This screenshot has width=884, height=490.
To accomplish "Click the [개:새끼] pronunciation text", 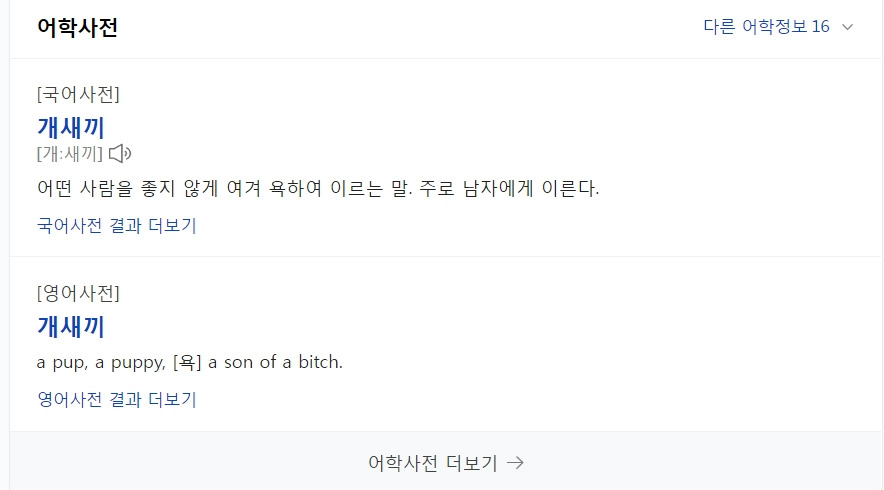I will point(70,153).
